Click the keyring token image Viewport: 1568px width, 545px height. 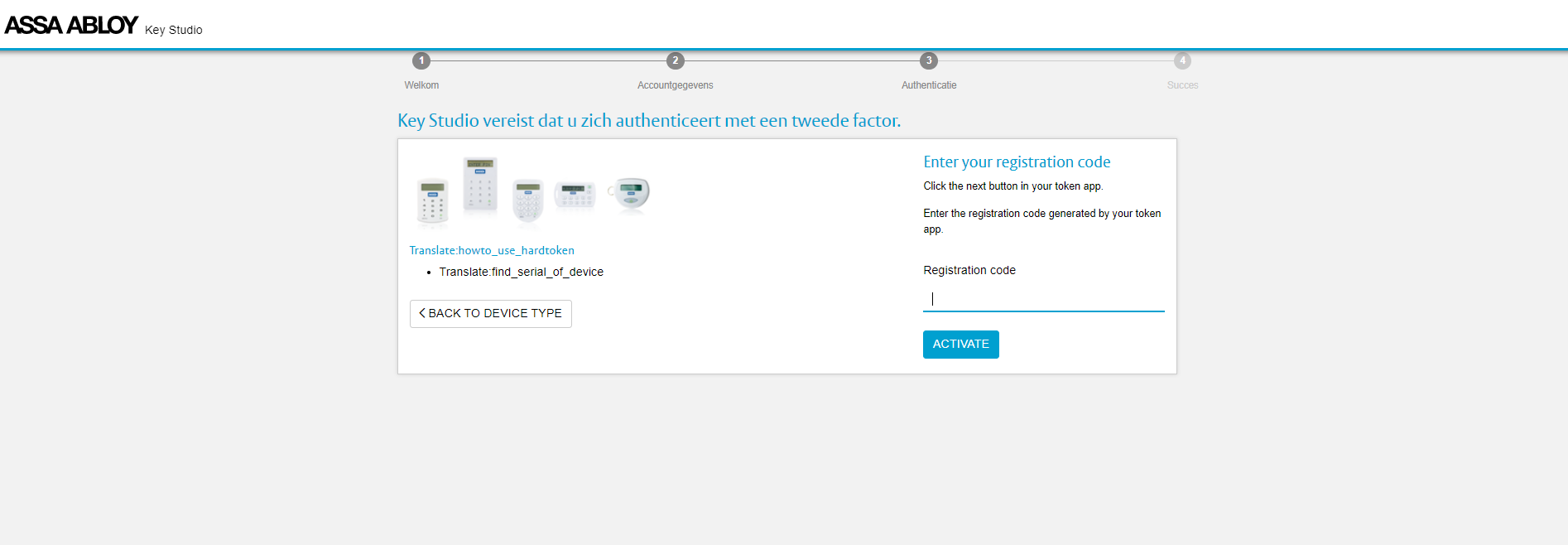point(631,194)
